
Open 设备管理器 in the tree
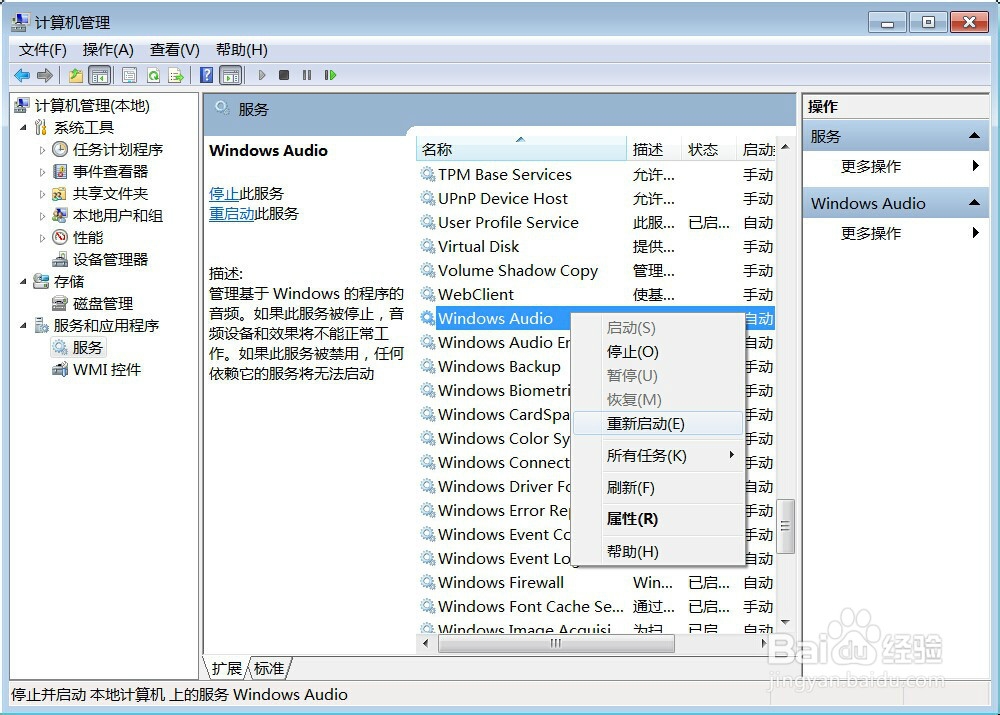coord(110,260)
